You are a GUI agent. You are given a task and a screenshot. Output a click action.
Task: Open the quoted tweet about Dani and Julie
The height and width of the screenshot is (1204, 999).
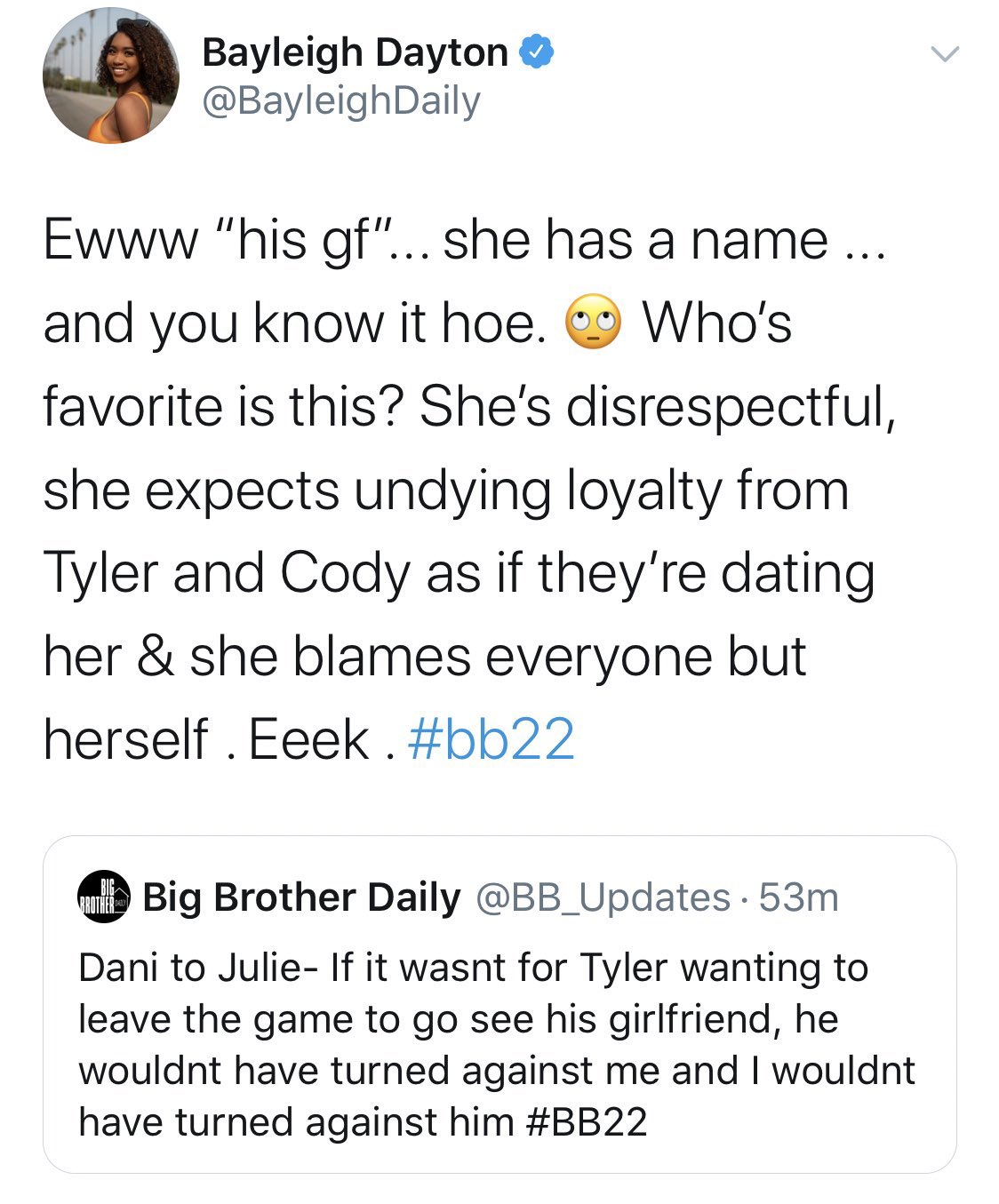[499, 1004]
